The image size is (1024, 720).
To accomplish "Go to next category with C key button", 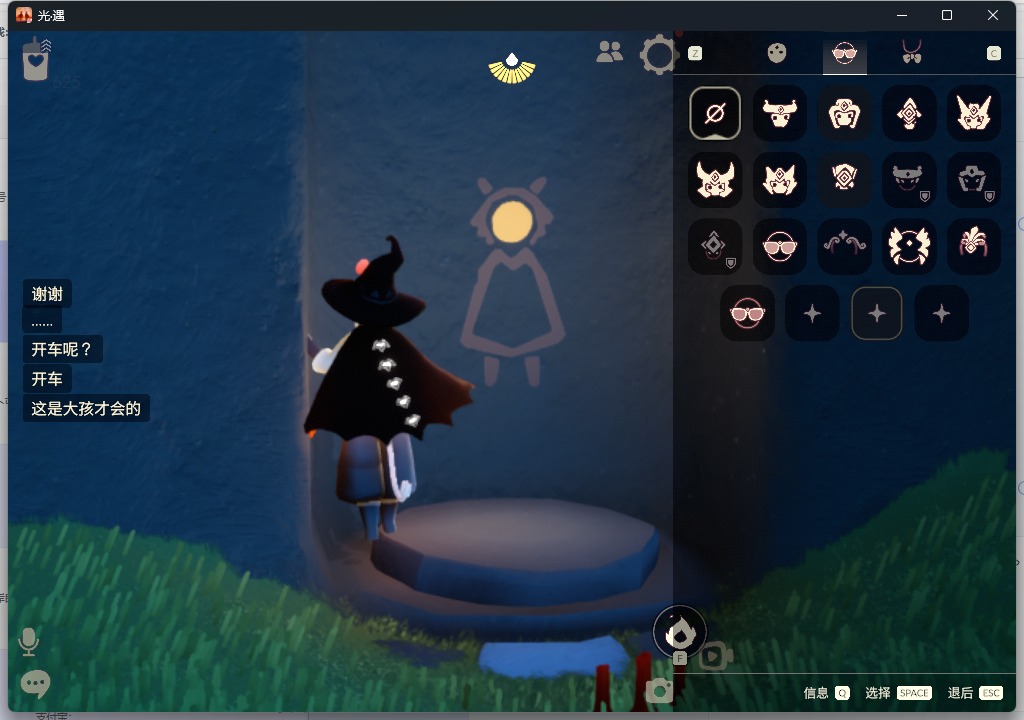I will 993,54.
